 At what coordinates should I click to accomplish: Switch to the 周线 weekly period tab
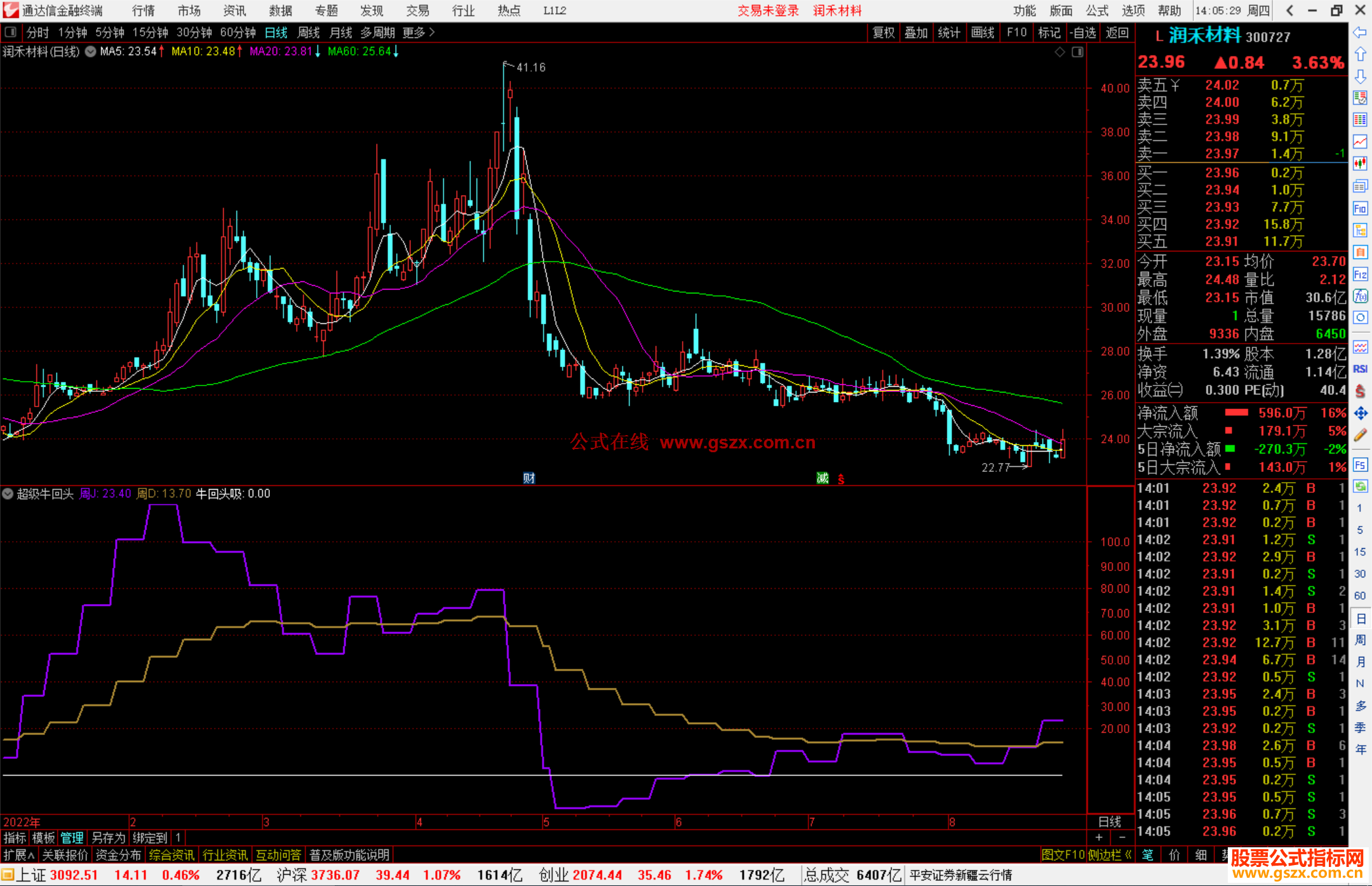[309, 32]
